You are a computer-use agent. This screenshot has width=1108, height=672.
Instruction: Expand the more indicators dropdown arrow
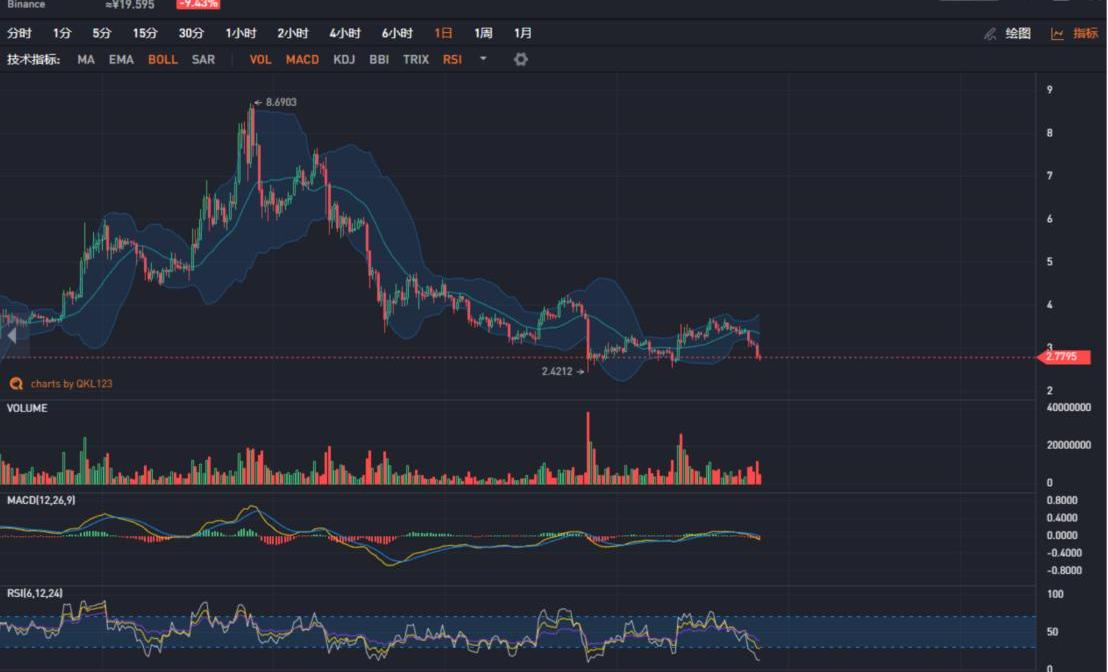click(483, 60)
